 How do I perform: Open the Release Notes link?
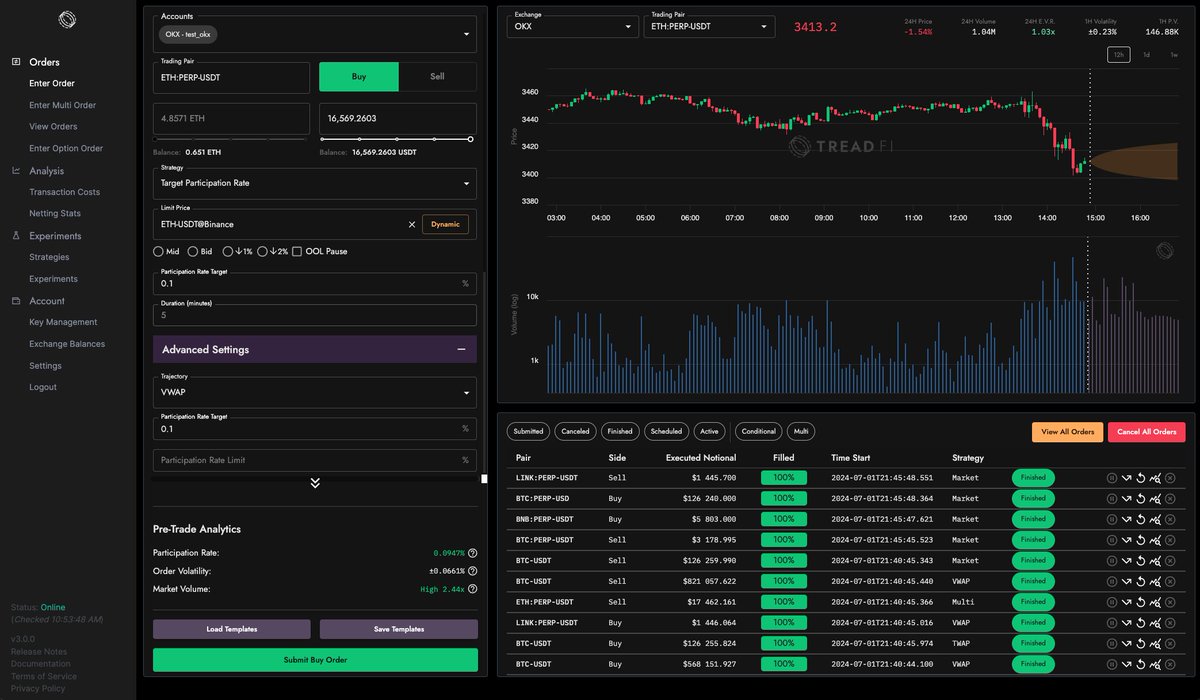39,651
